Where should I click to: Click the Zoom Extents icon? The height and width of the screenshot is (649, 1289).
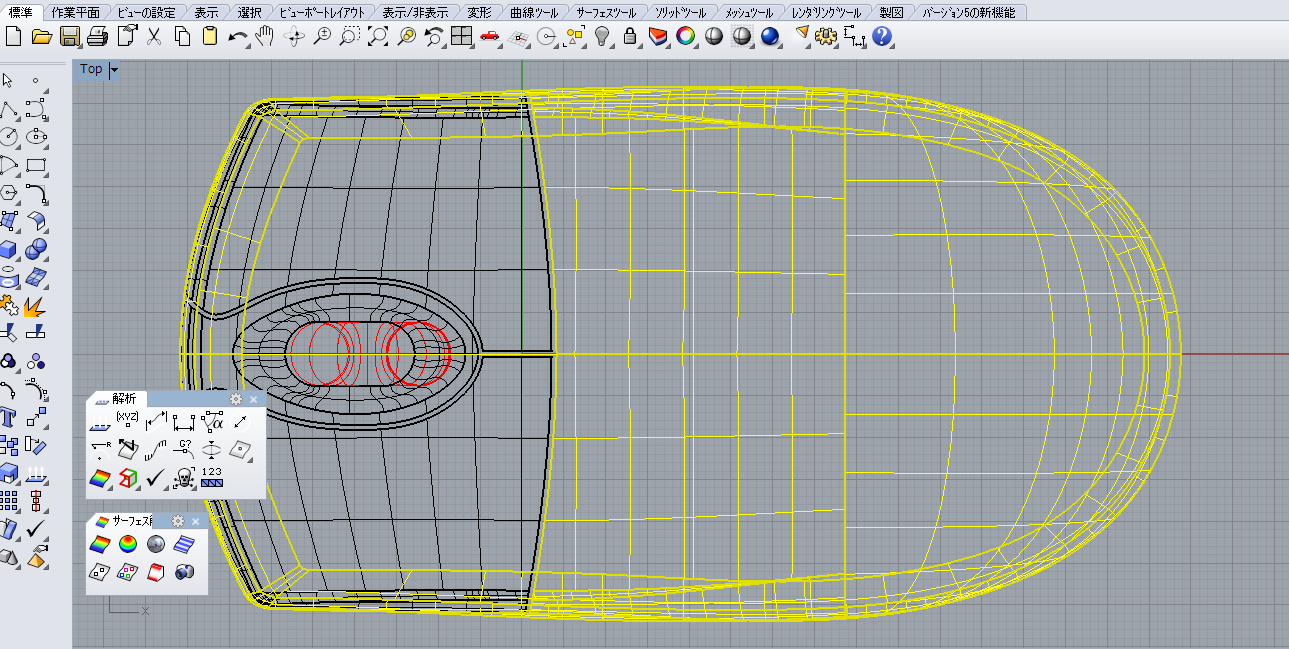tap(378, 37)
